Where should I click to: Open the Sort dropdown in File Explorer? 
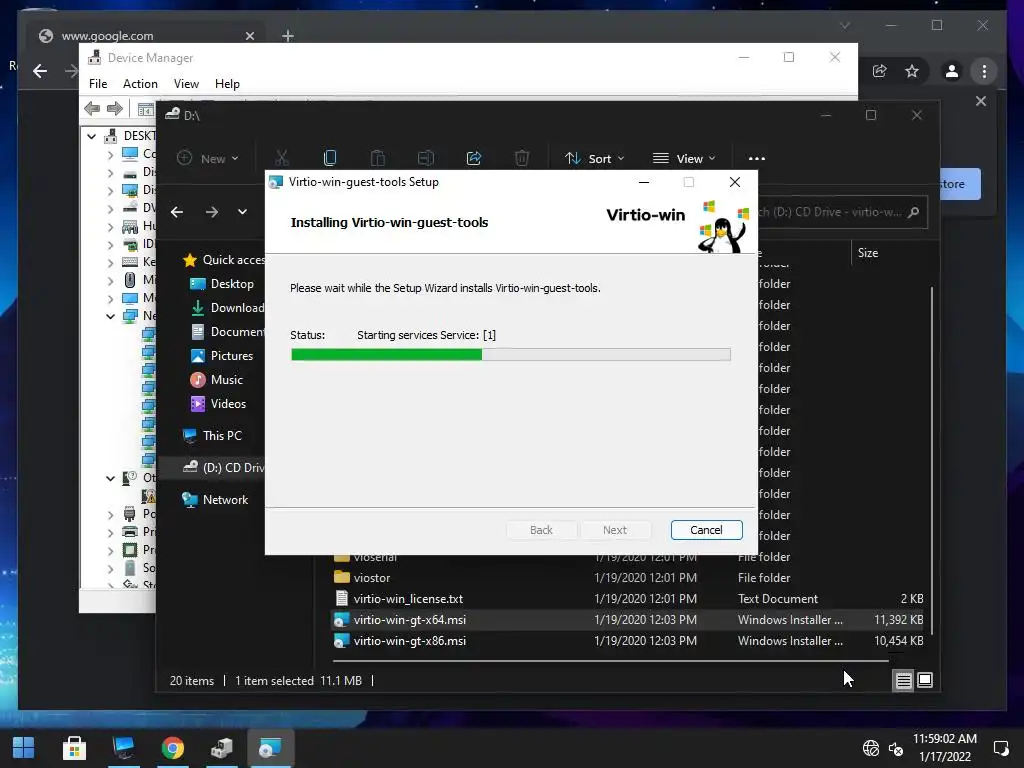pyautogui.click(x=594, y=159)
